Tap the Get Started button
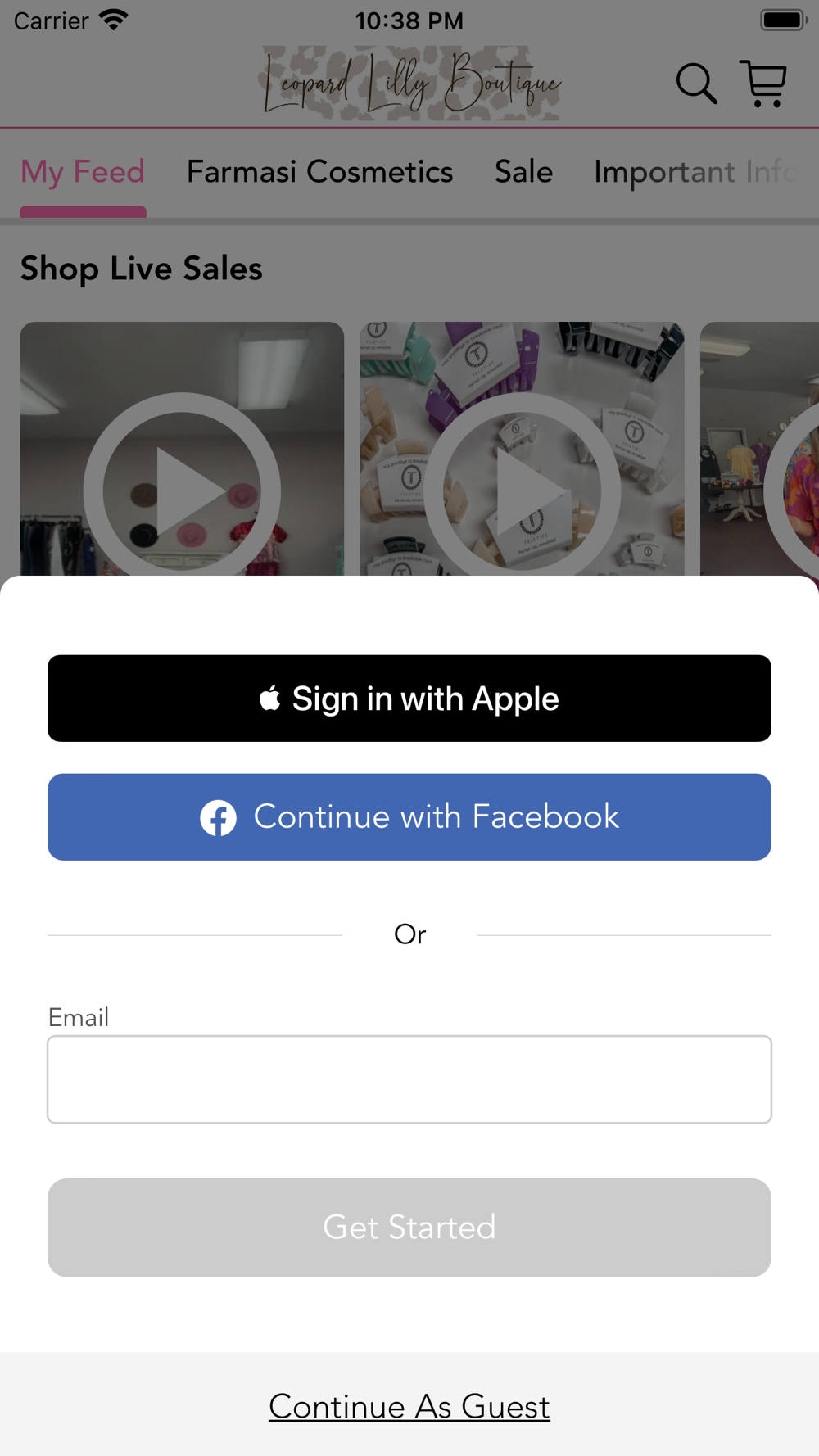The image size is (819, 1456). [409, 1228]
